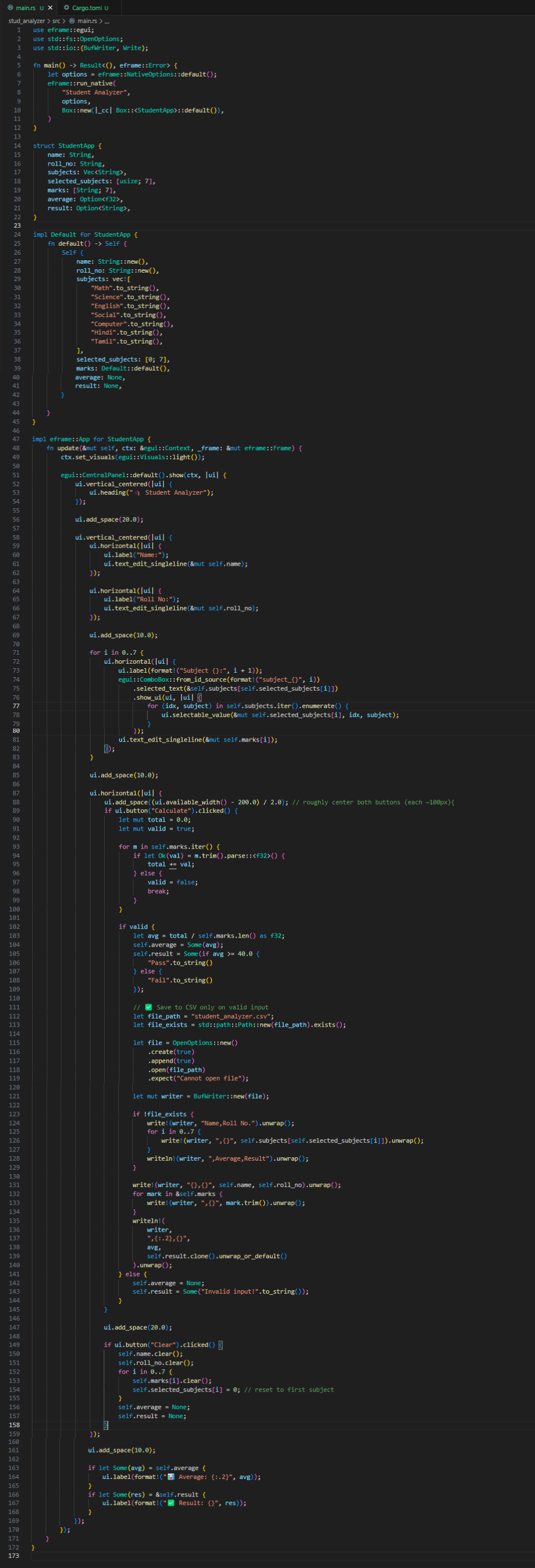This screenshot has width=535, height=1568.
Task: Click the '// reset to first subject' comment
Action: [289, 1389]
